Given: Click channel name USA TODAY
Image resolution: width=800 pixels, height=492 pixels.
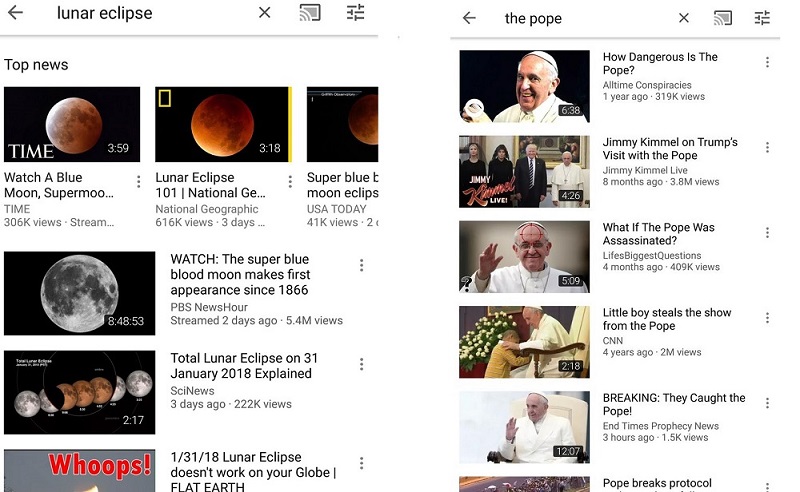Looking at the screenshot, I should click(x=337, y=209).
